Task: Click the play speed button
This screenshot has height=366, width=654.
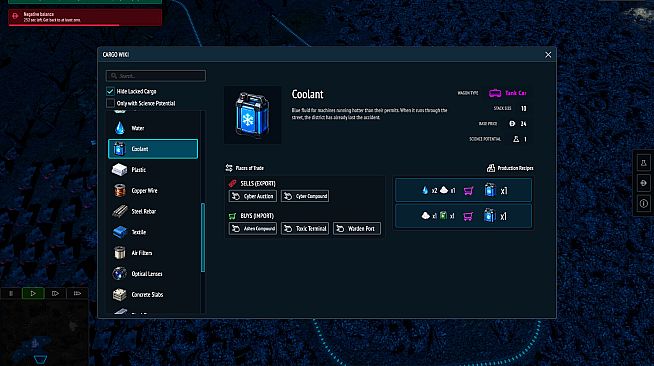Action: pyautogui.click(x=33, y=293)
